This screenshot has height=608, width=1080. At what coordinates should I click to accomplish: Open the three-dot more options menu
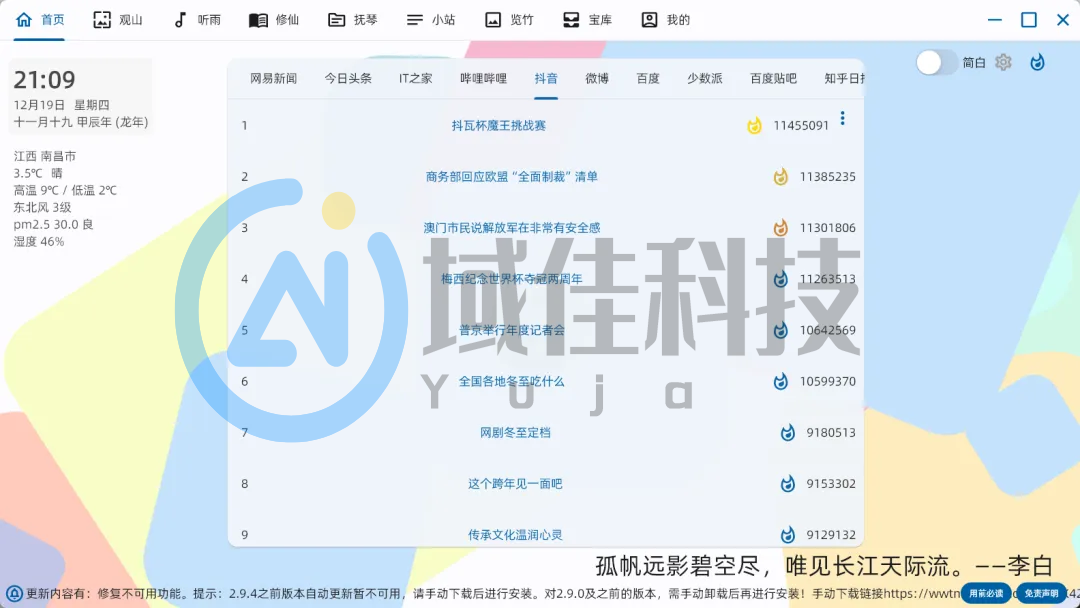(842, 118)
